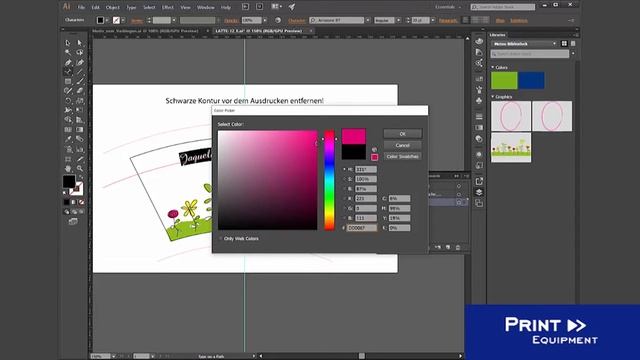Click the Color Swatches button
This screenshot has width=640, height=360.
tap(402, 156)
